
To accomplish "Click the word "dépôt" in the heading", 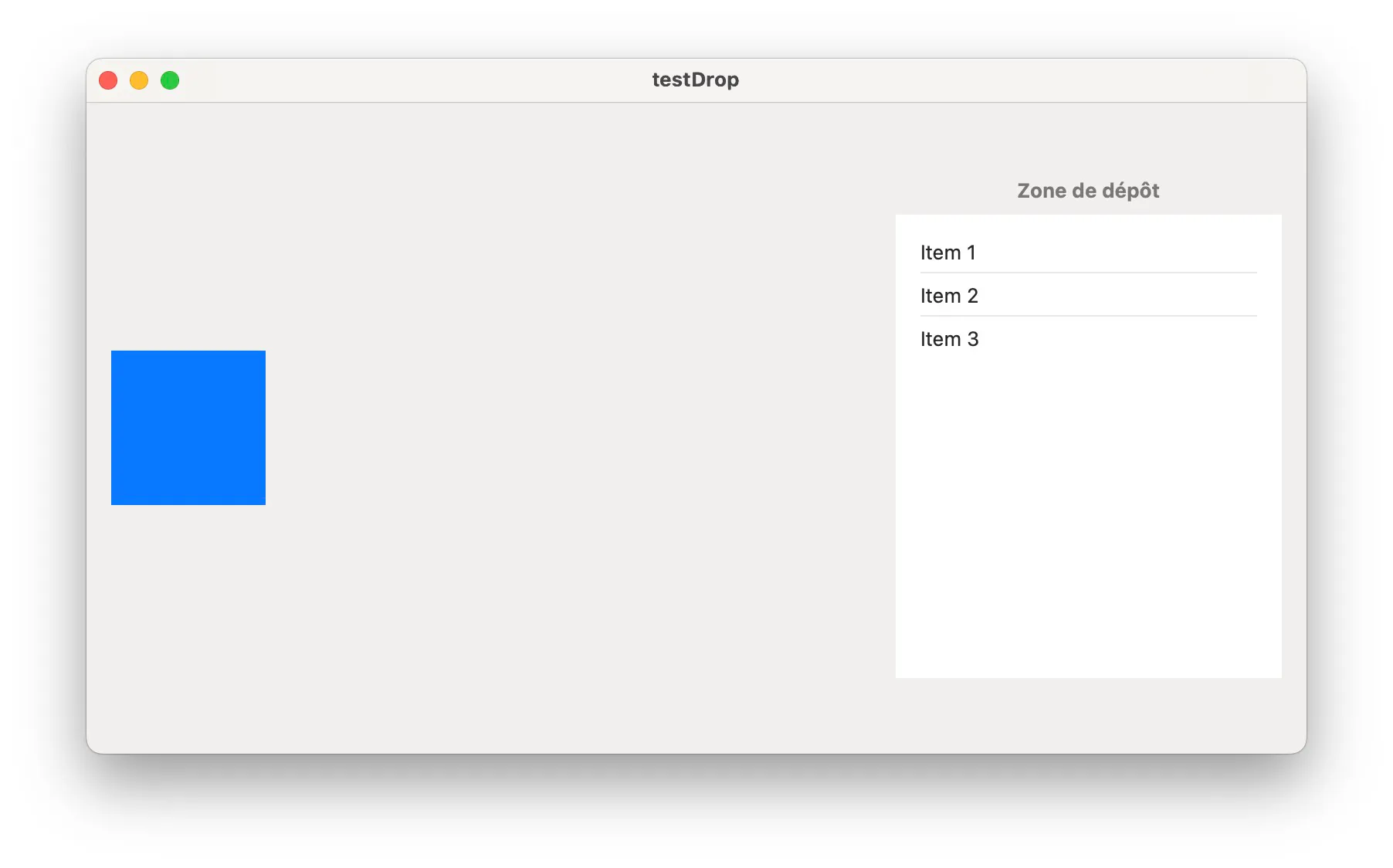I will click(1130, 191).
